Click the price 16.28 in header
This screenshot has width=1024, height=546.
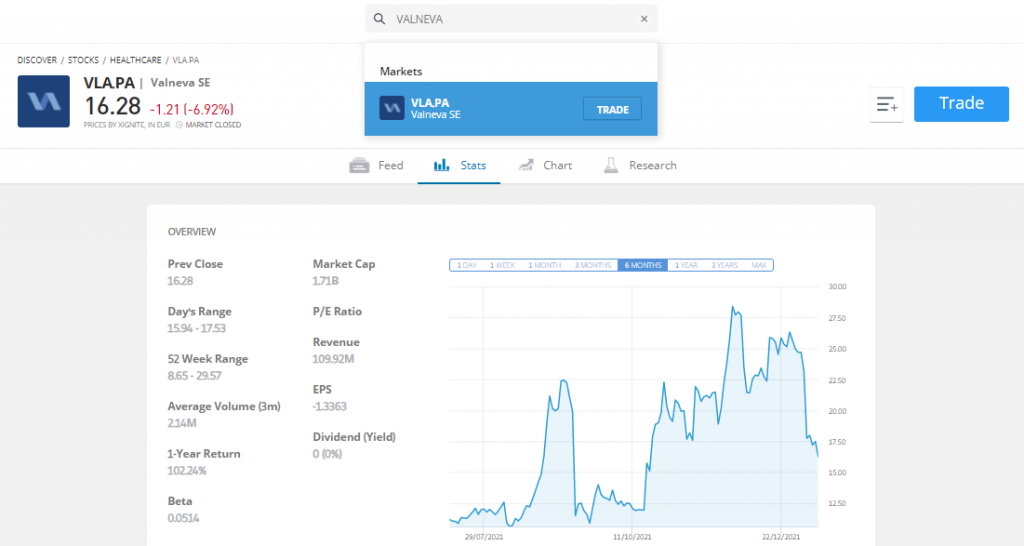(x=112, y=106)
